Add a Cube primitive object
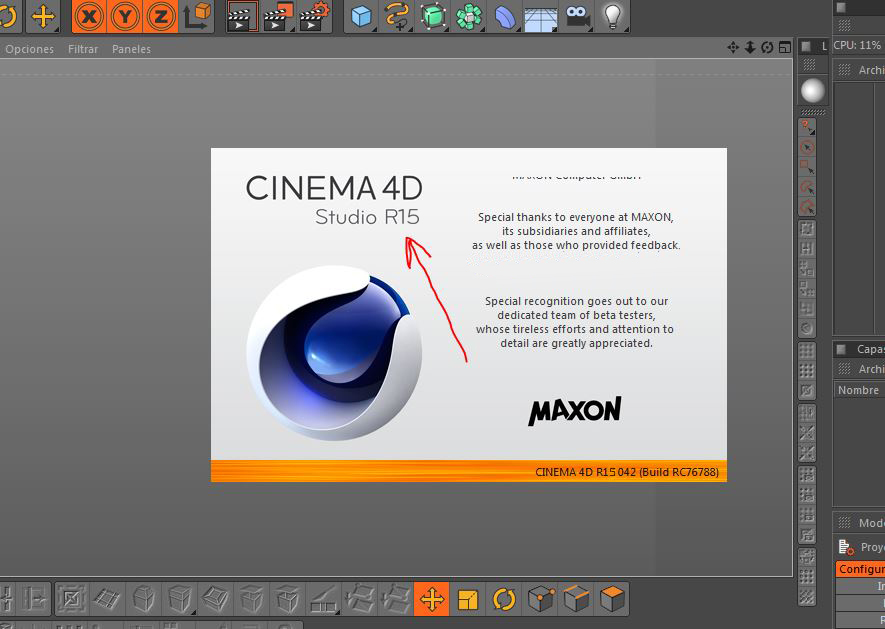885x629 pixels. [x=360, y=17]
